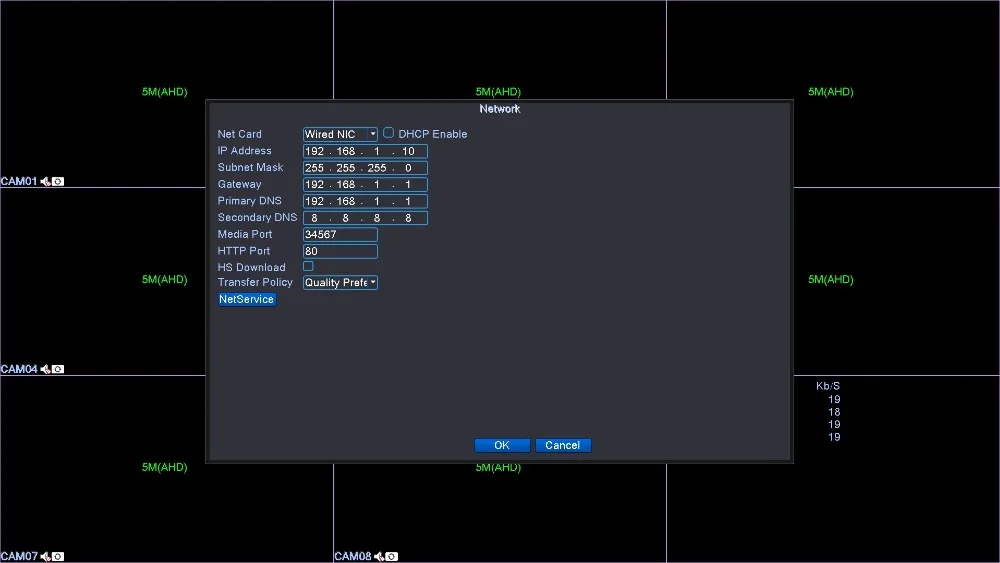
Task: Expand the Transfer Policy dropdown
Action: point(340,282)
